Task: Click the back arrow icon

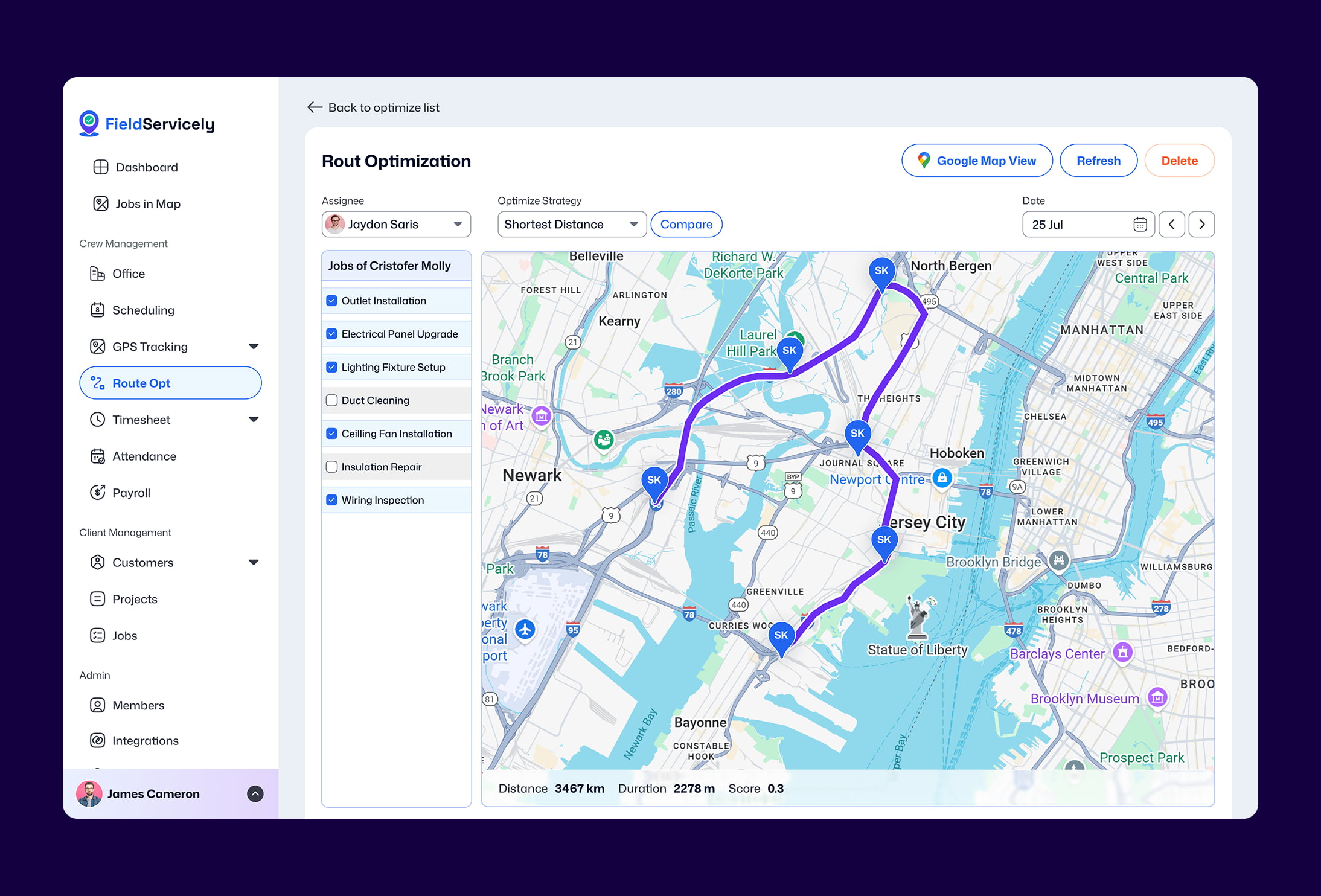Action: click(x=315, y=107)
